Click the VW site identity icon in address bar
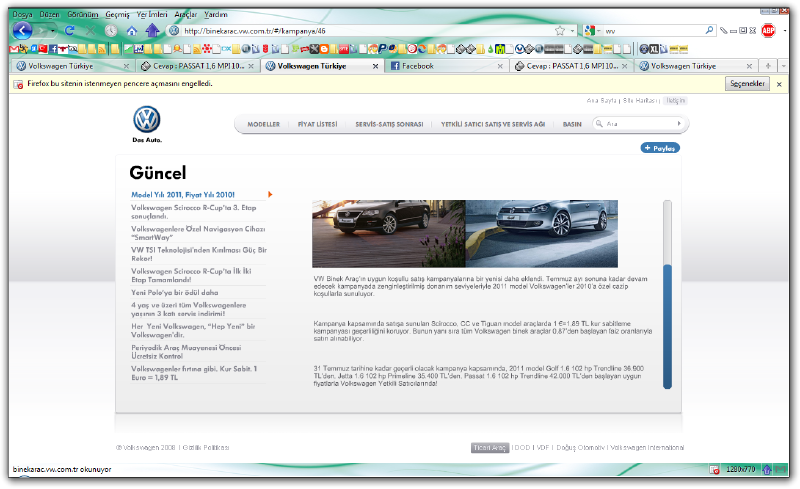800x489 pixels. pyautogui.click(x=174, y=31)
